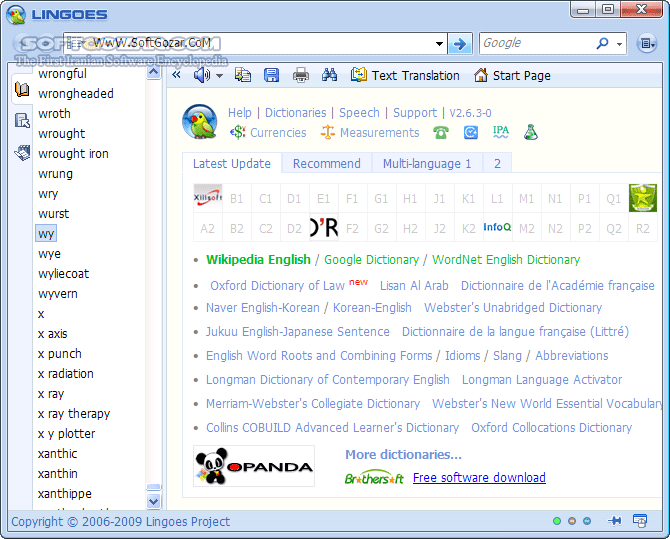This screenshot has height=539, width=670.
Task: Click the green telephone codes icon
Action: [441, 133]
